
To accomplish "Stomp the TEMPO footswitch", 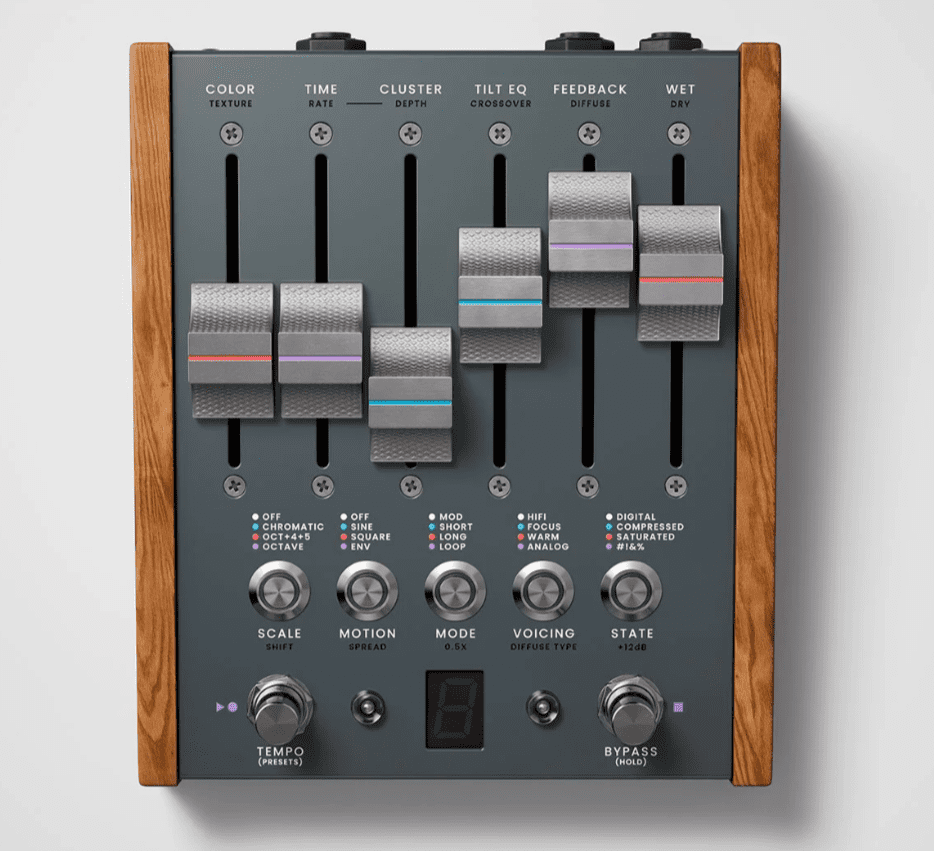I will pos(280,707).
